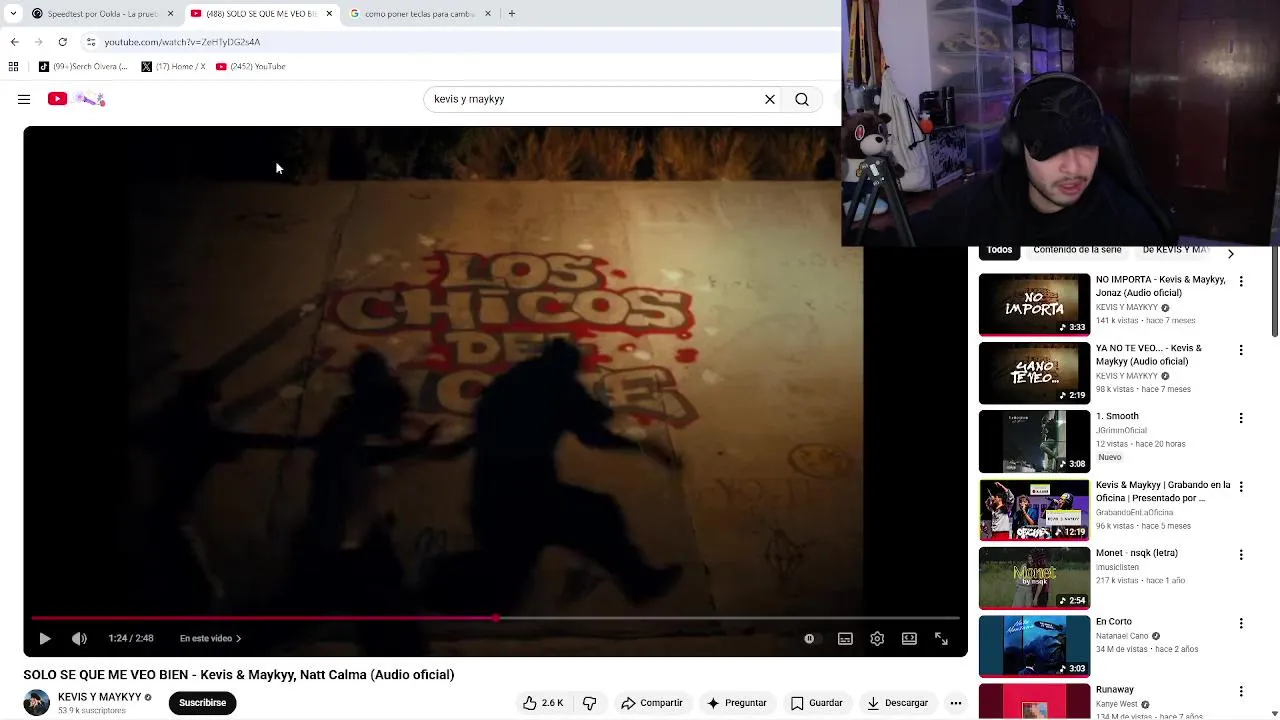Run search with magnifier button
1280x720 pixels.
(x=802, y=99)
